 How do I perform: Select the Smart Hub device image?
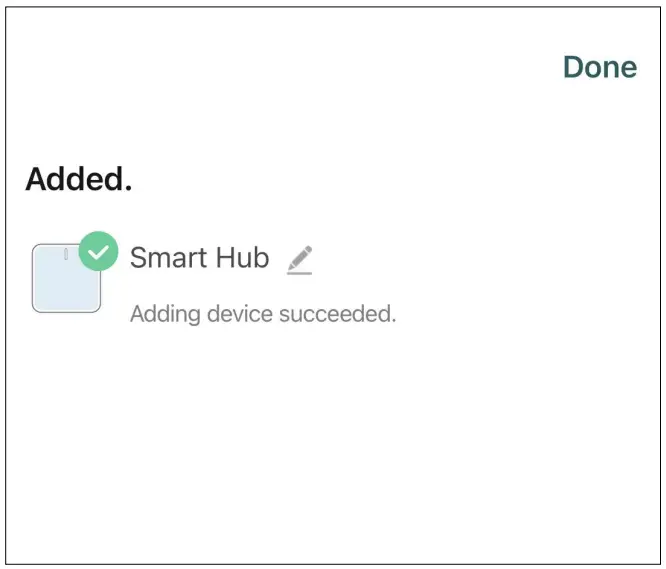pyautogui.click(x=66, y=280)
